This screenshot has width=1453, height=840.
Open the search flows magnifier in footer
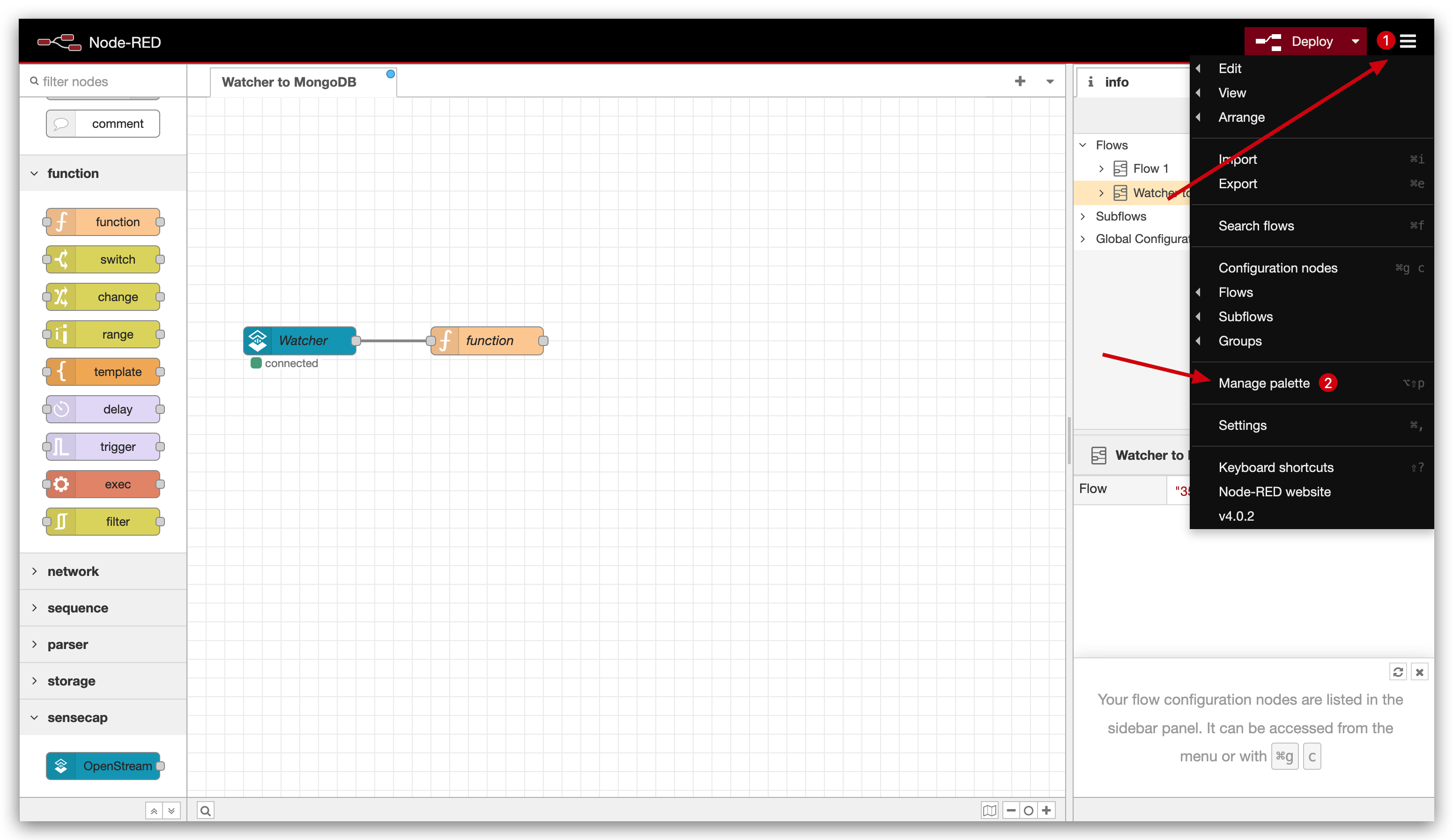tap(205, 811)
